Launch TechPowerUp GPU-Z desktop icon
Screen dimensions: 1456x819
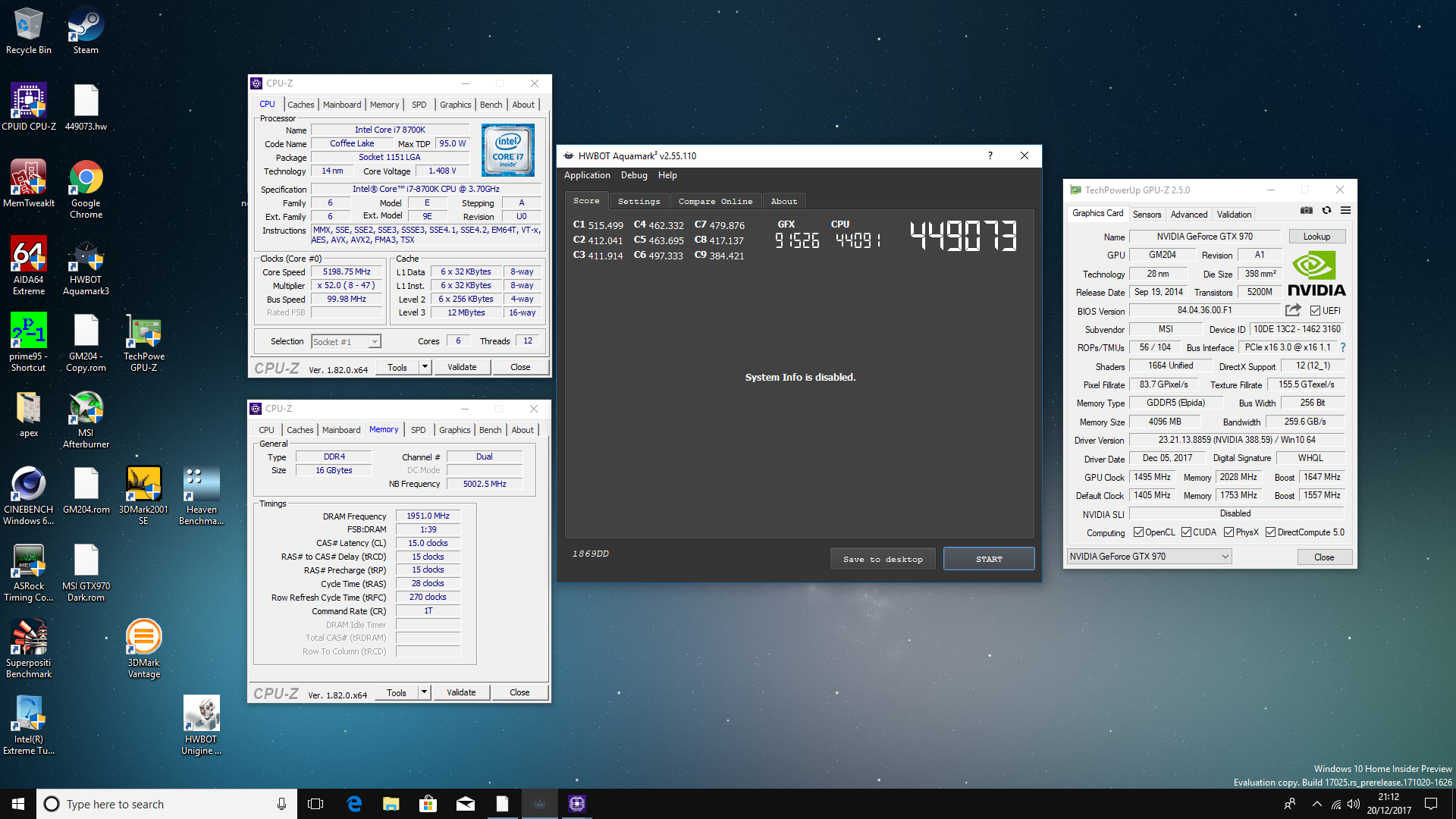(x=143, y=342)
